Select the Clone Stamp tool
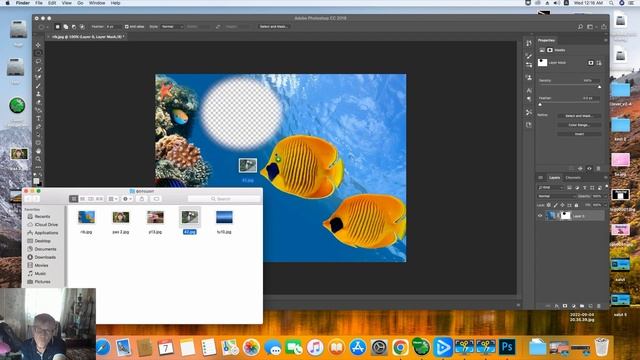Screen dimensions: 640x360 (38, 94)
